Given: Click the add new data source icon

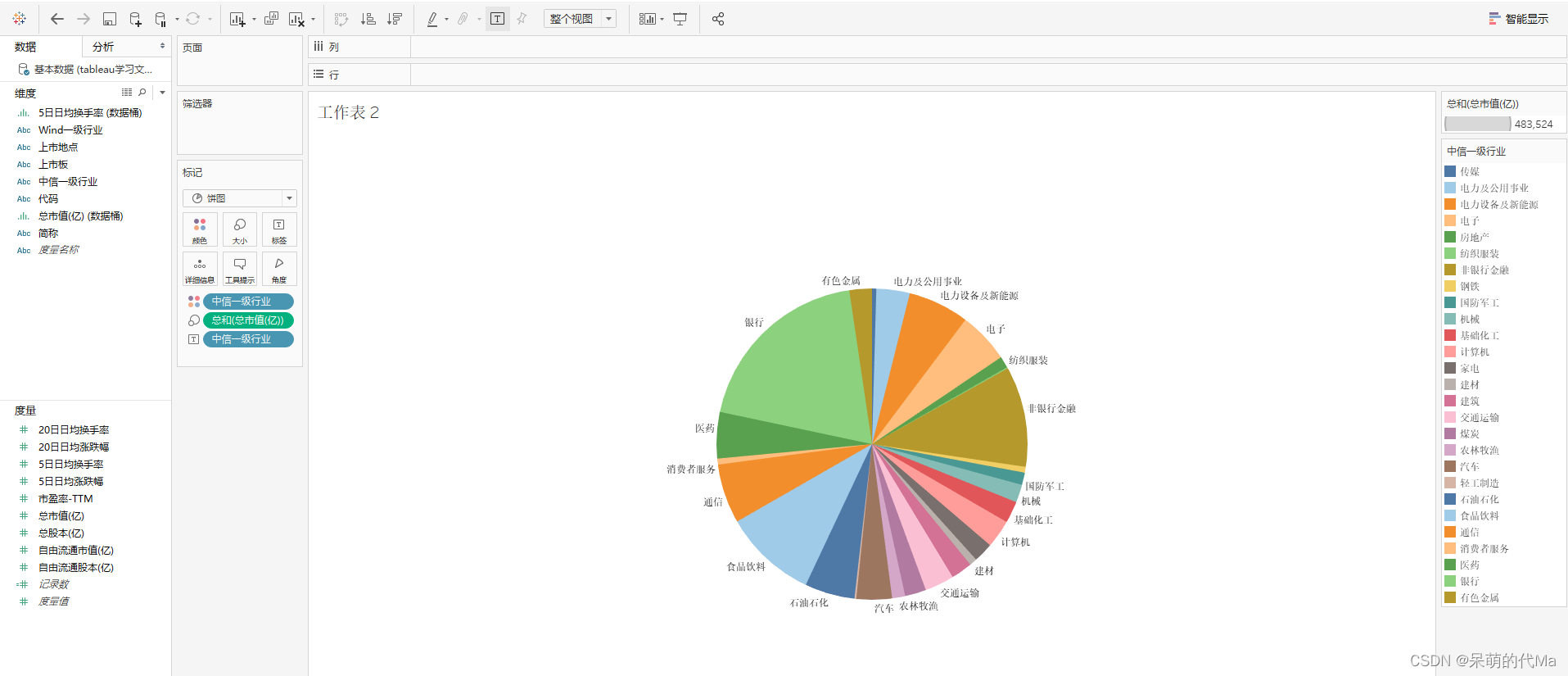Looking at the screenshot, I should [136, 18].
